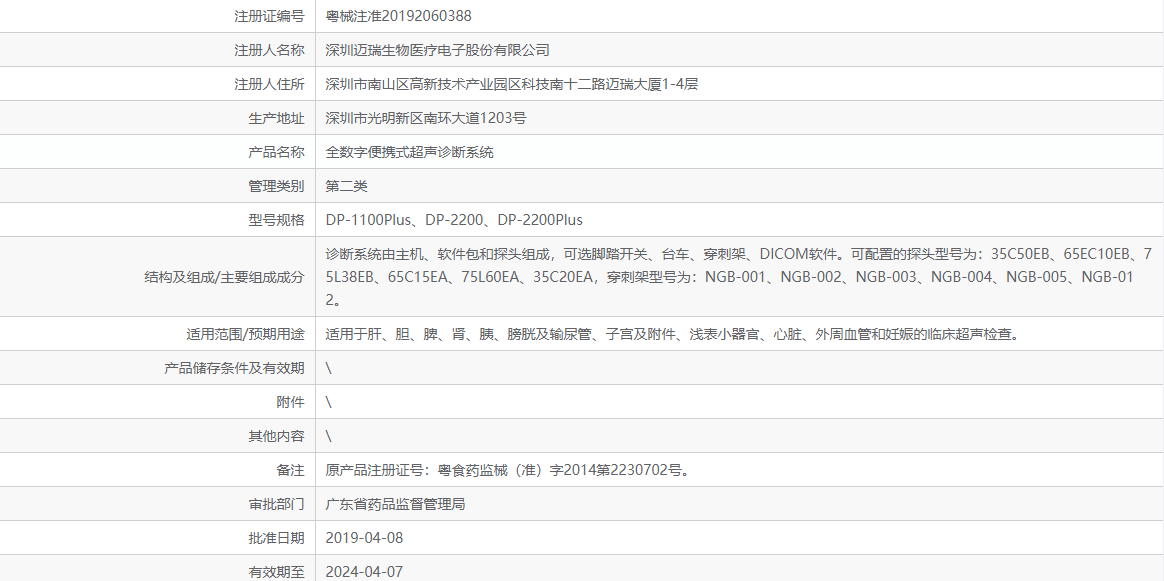This screenshot has height=581, width=1164.
Task: Click the 附件 row label
Action: (290, 401)
